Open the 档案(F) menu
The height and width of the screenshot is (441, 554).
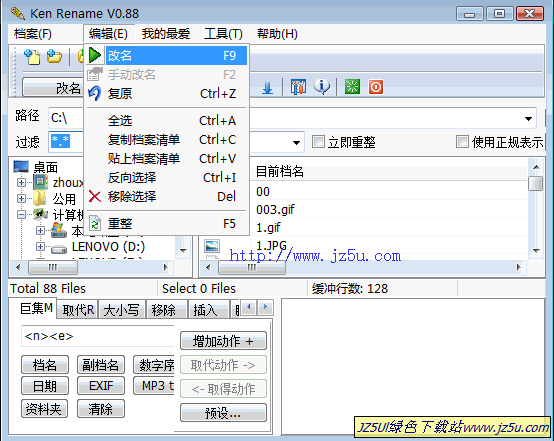coord(33,34)
